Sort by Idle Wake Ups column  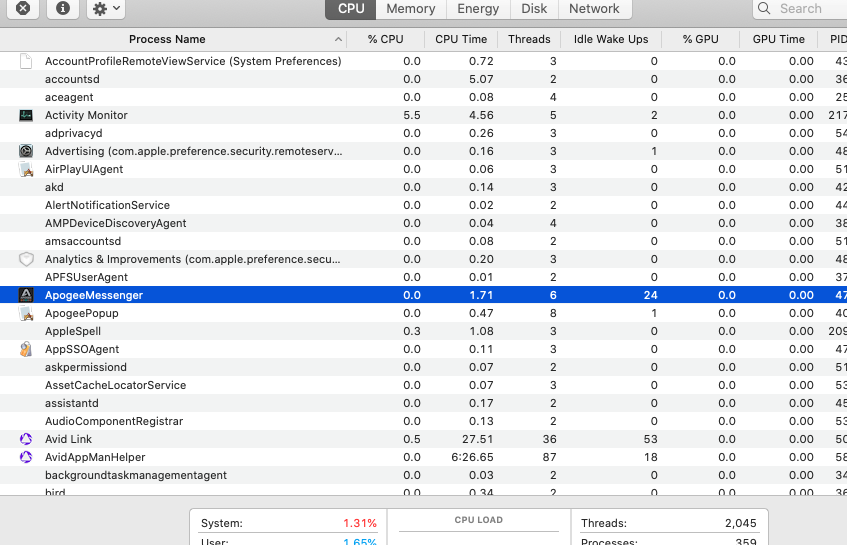[610, 39]
